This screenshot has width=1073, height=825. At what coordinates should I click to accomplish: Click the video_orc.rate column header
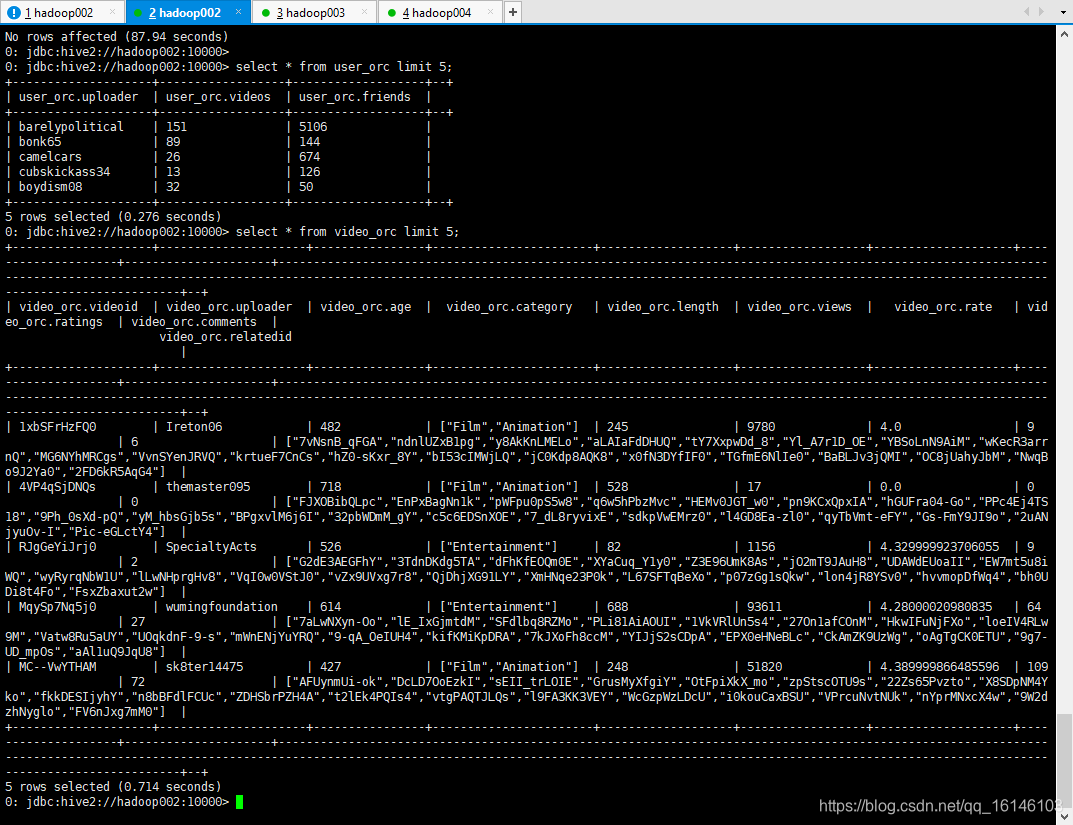tap(943, 307)
